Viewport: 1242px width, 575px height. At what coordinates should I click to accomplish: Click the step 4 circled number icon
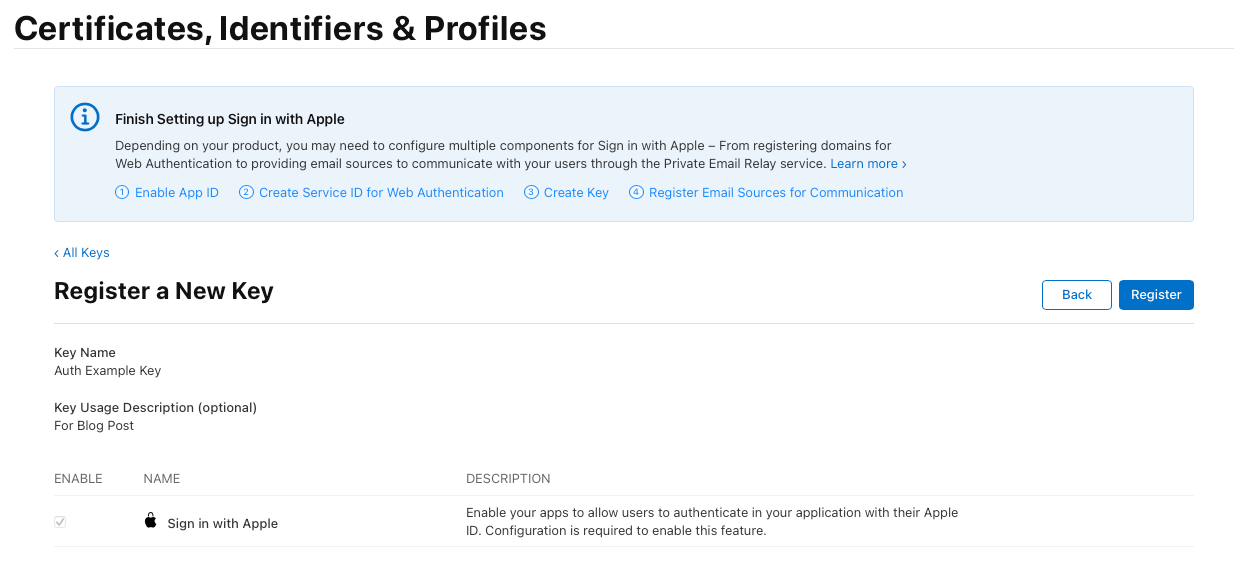[x=636, y=193]
